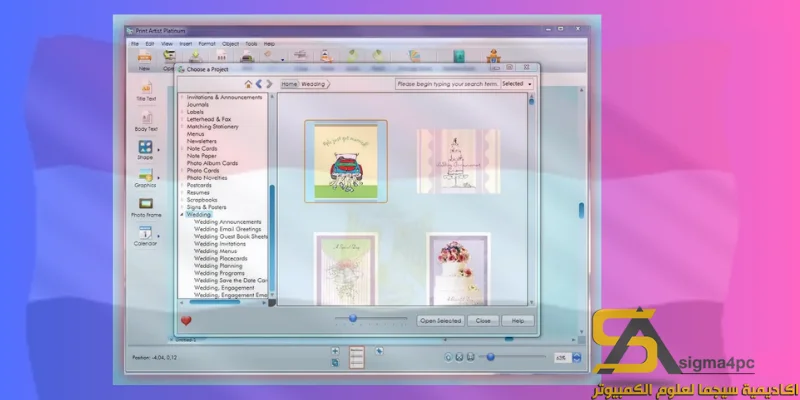Screen dimensions: 800x400
Task: Expand the Note Cards tree node
Action: click(x=182, y=148)
